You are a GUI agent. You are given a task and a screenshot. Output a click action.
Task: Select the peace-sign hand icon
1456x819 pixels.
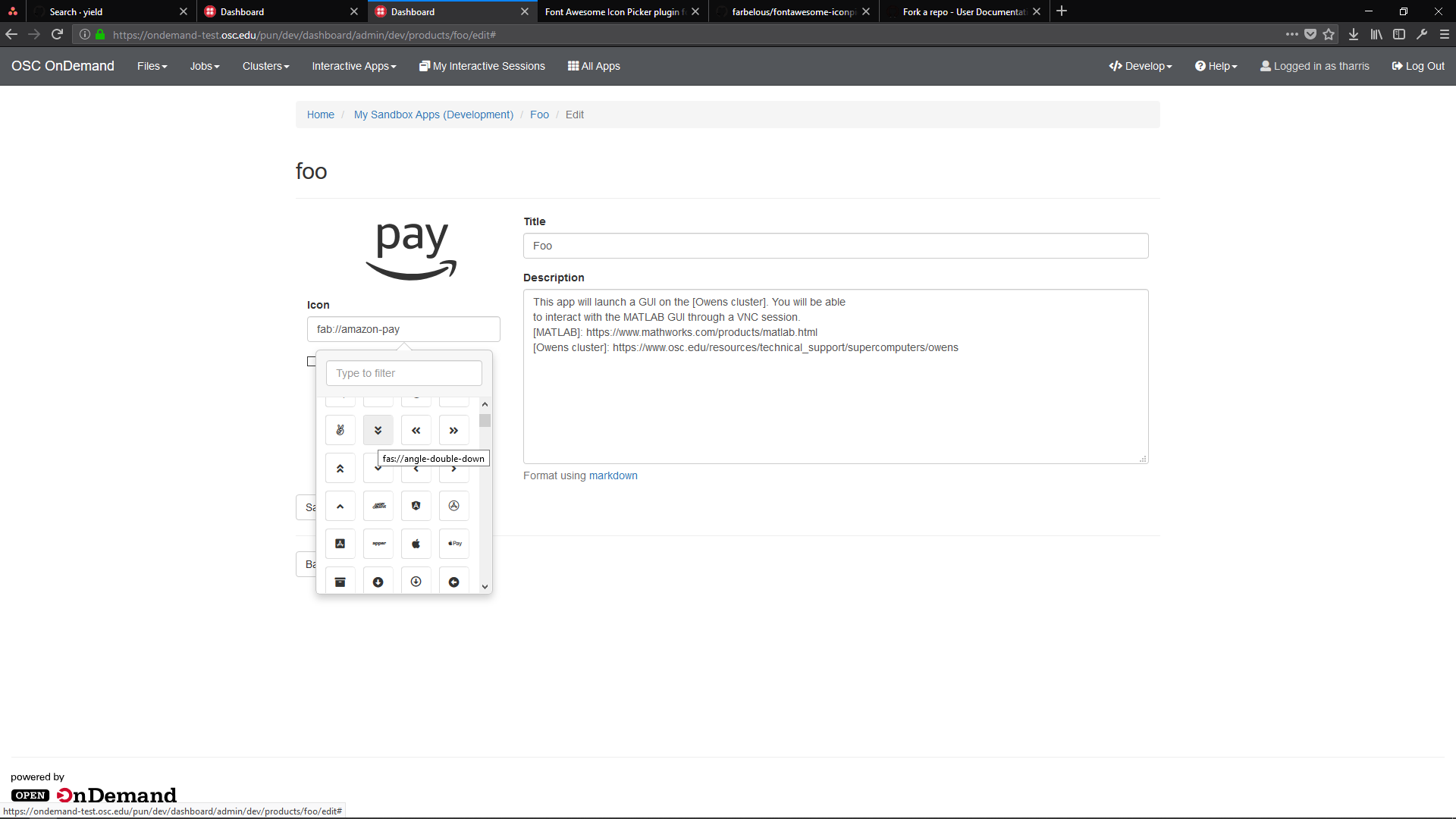point(340,429)
